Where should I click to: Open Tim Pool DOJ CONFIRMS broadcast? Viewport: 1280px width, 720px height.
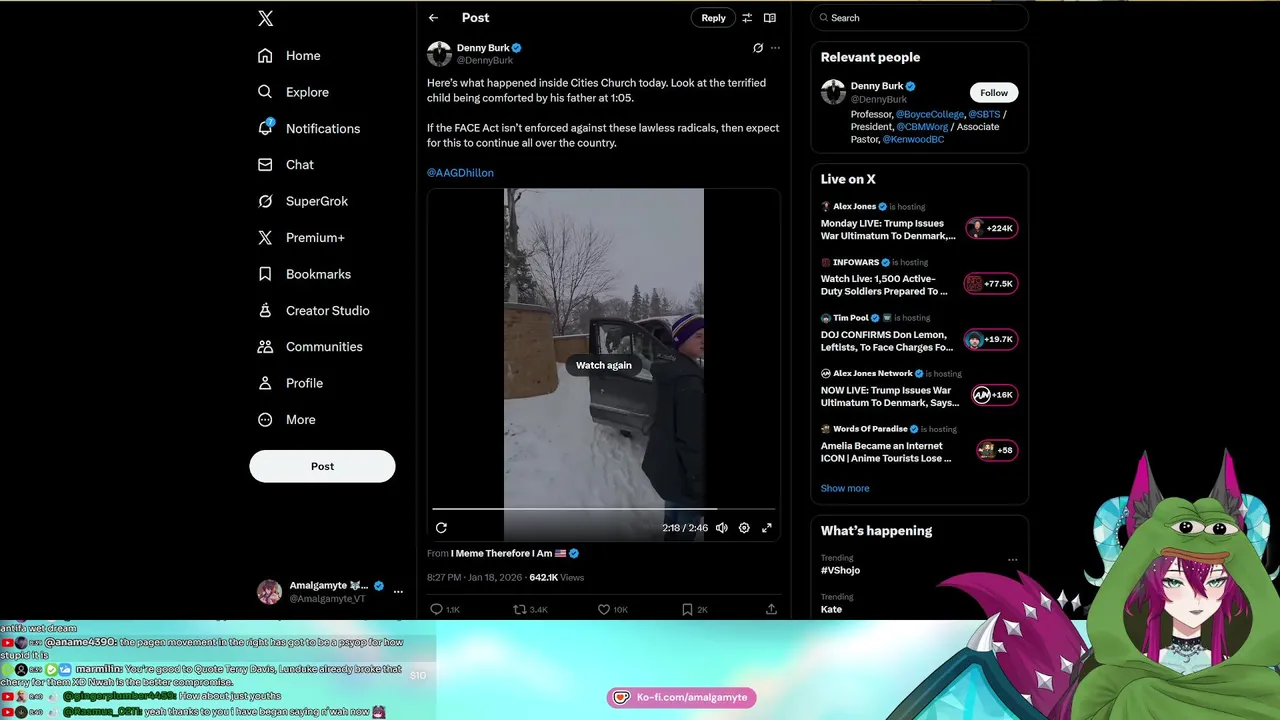click(887, 341)
